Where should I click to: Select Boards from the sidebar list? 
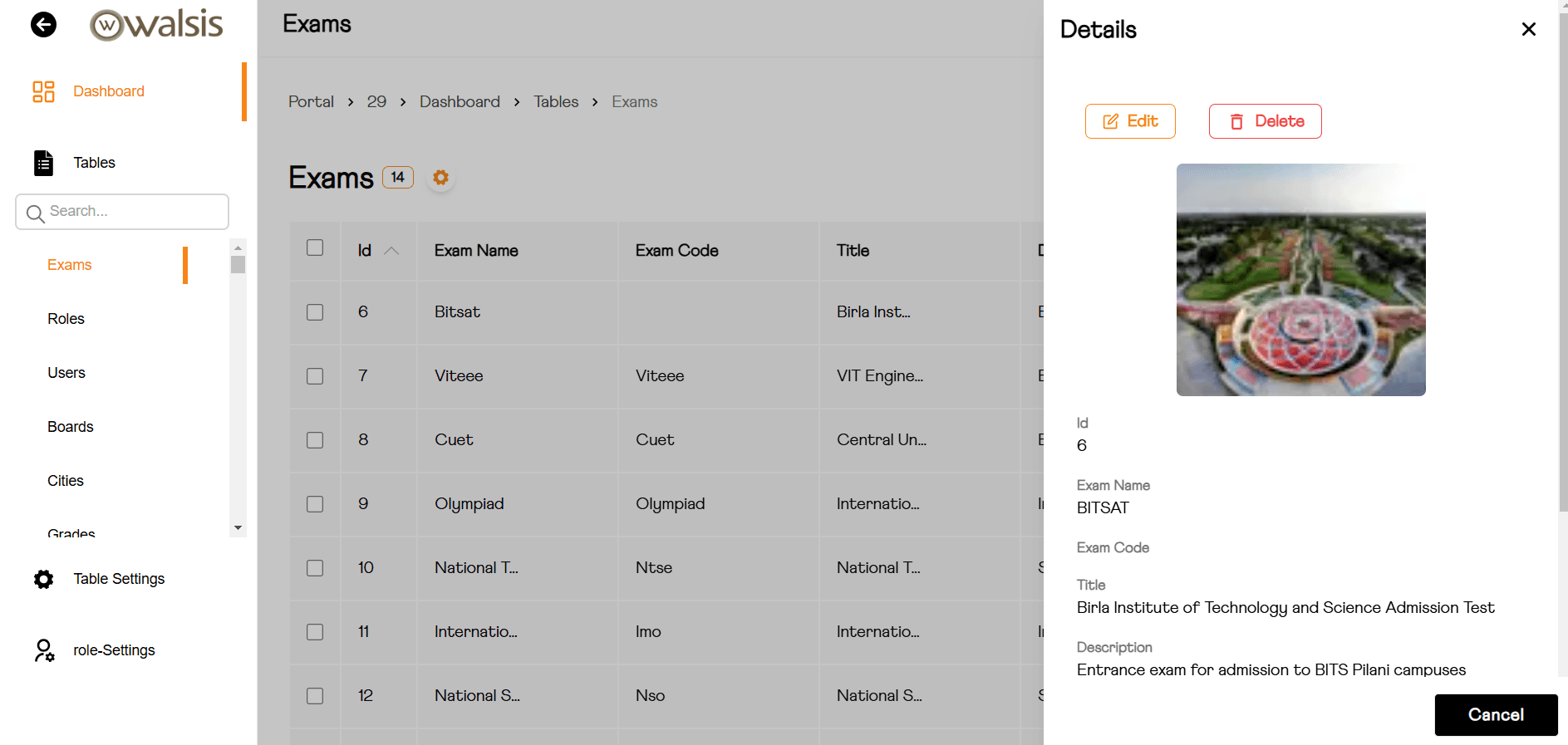(71, 427)
